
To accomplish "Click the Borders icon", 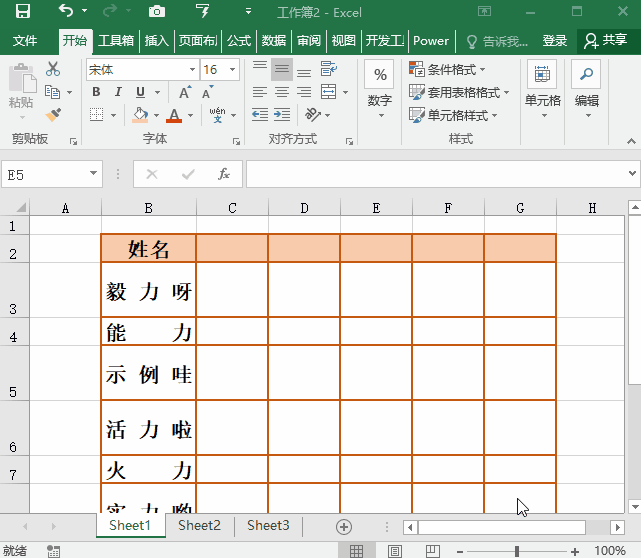I will (96, 115).
